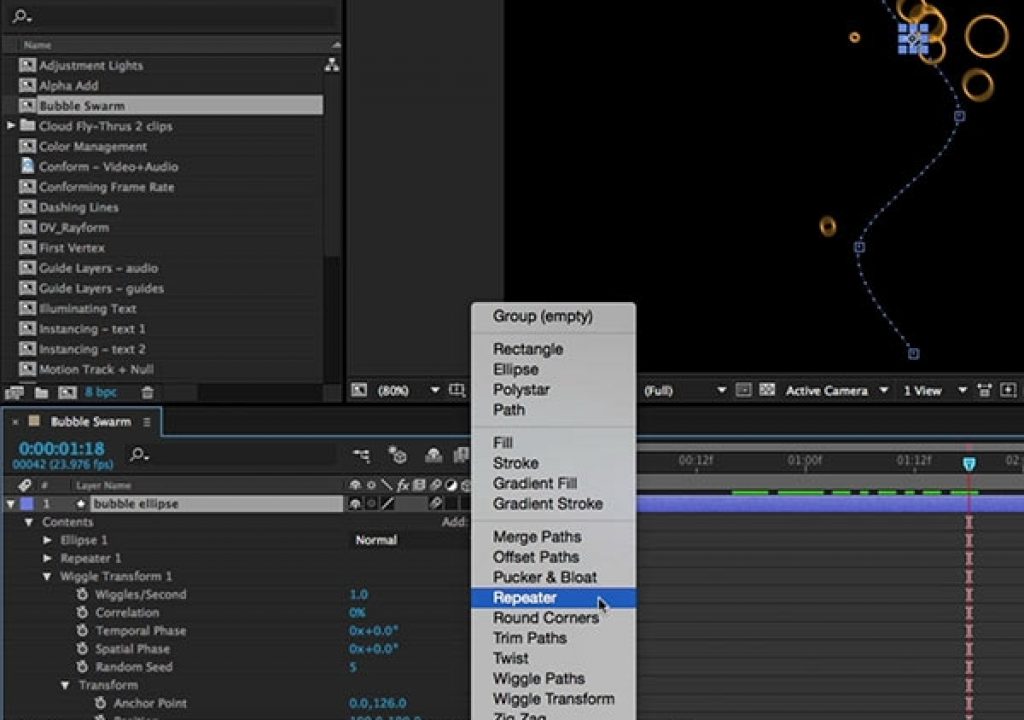Enable the Temporal Phase stopwatch
The image size is (1024, 720).
pyautogui.click(x=82, y=630)
